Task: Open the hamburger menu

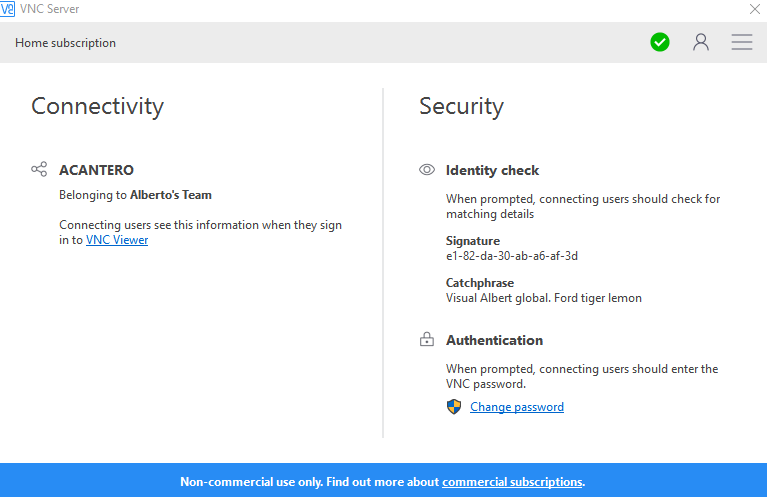Action: tap(741, 42)
